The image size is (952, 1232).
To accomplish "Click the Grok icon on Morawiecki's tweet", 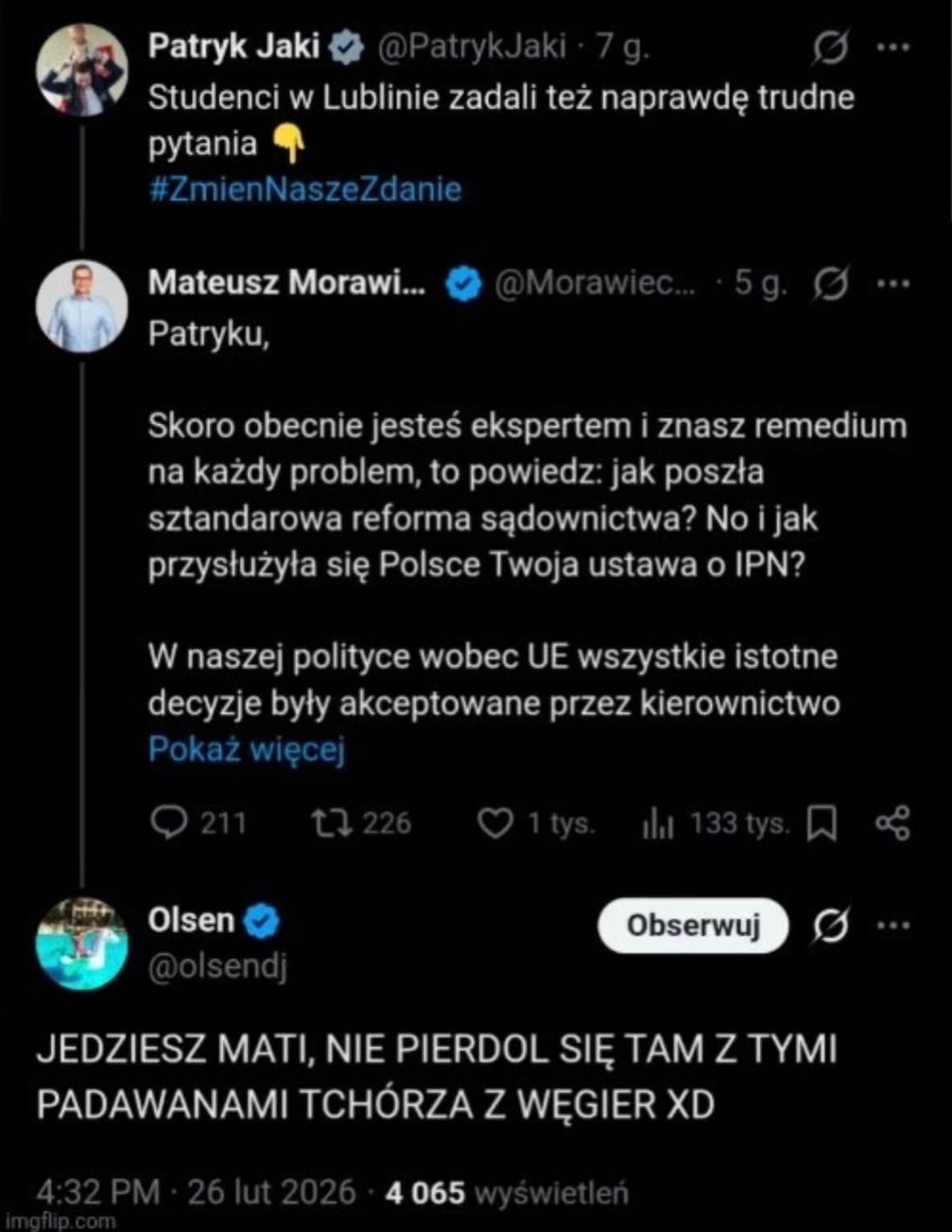I will (831, 284).
